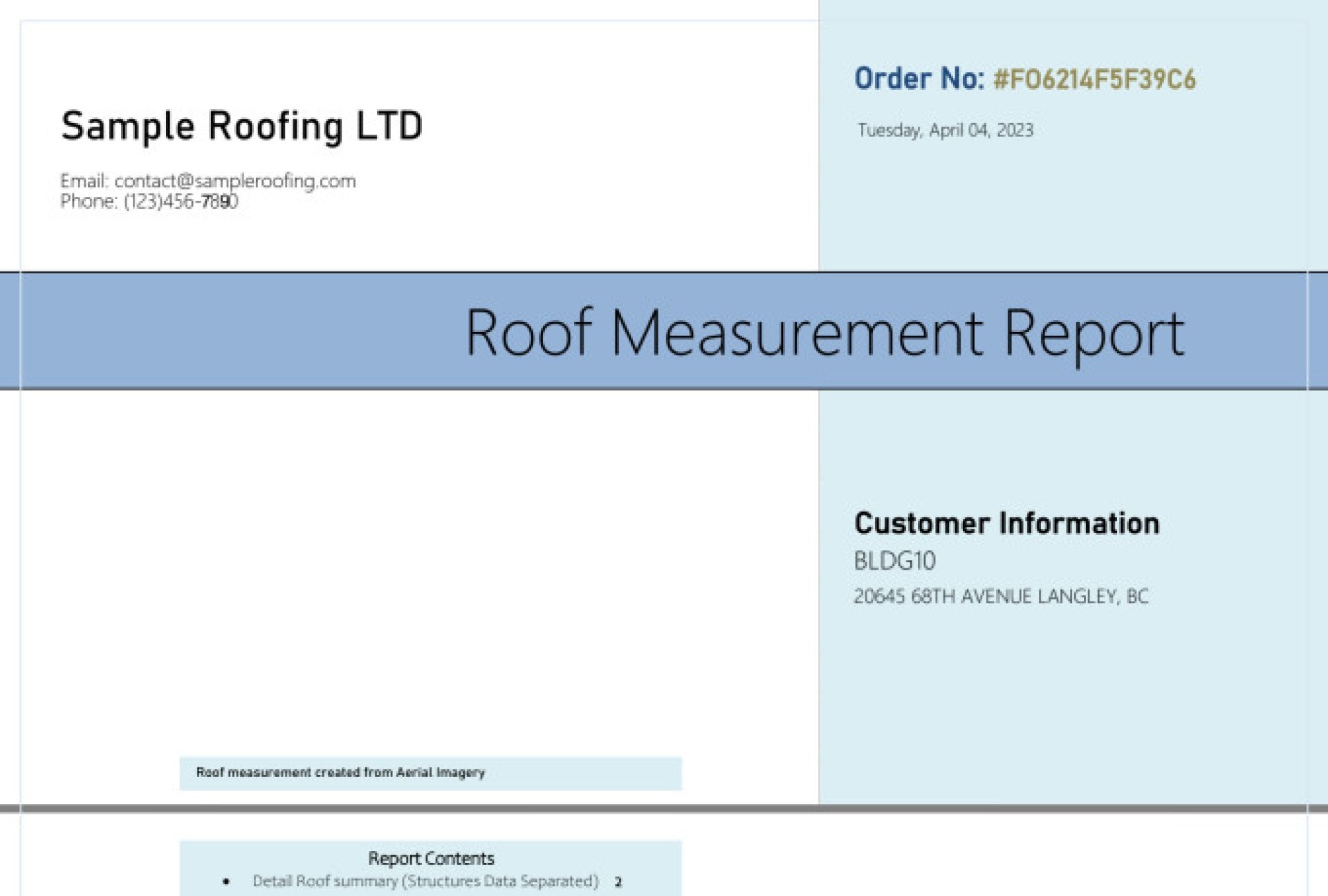Click the 'Phone:' label text
The height and width of the screenshot is (896, 1328).
click(89, 201)
